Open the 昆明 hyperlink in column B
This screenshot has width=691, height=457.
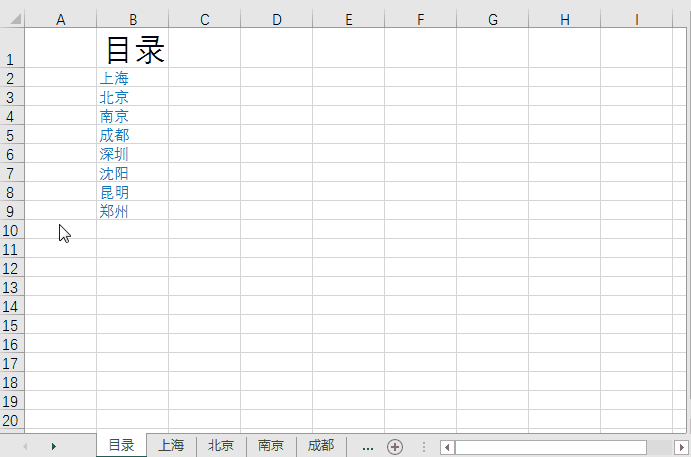(114, 192)
